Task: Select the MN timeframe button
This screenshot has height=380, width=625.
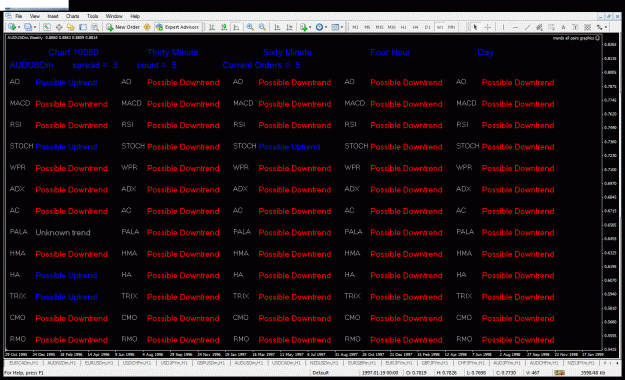Action: pos(451,27)
